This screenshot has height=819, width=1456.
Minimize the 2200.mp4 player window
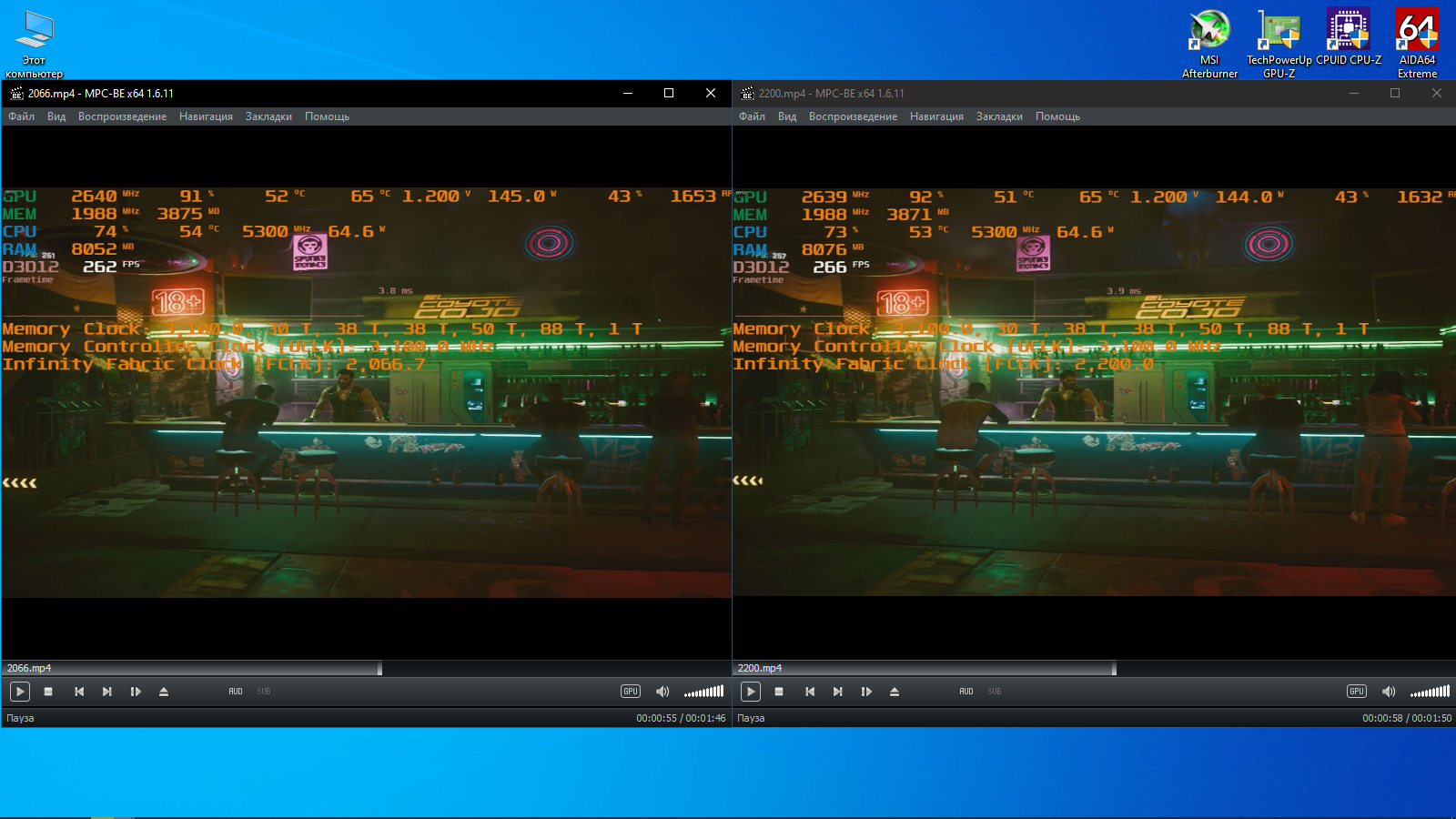[x=1353, y=93]
